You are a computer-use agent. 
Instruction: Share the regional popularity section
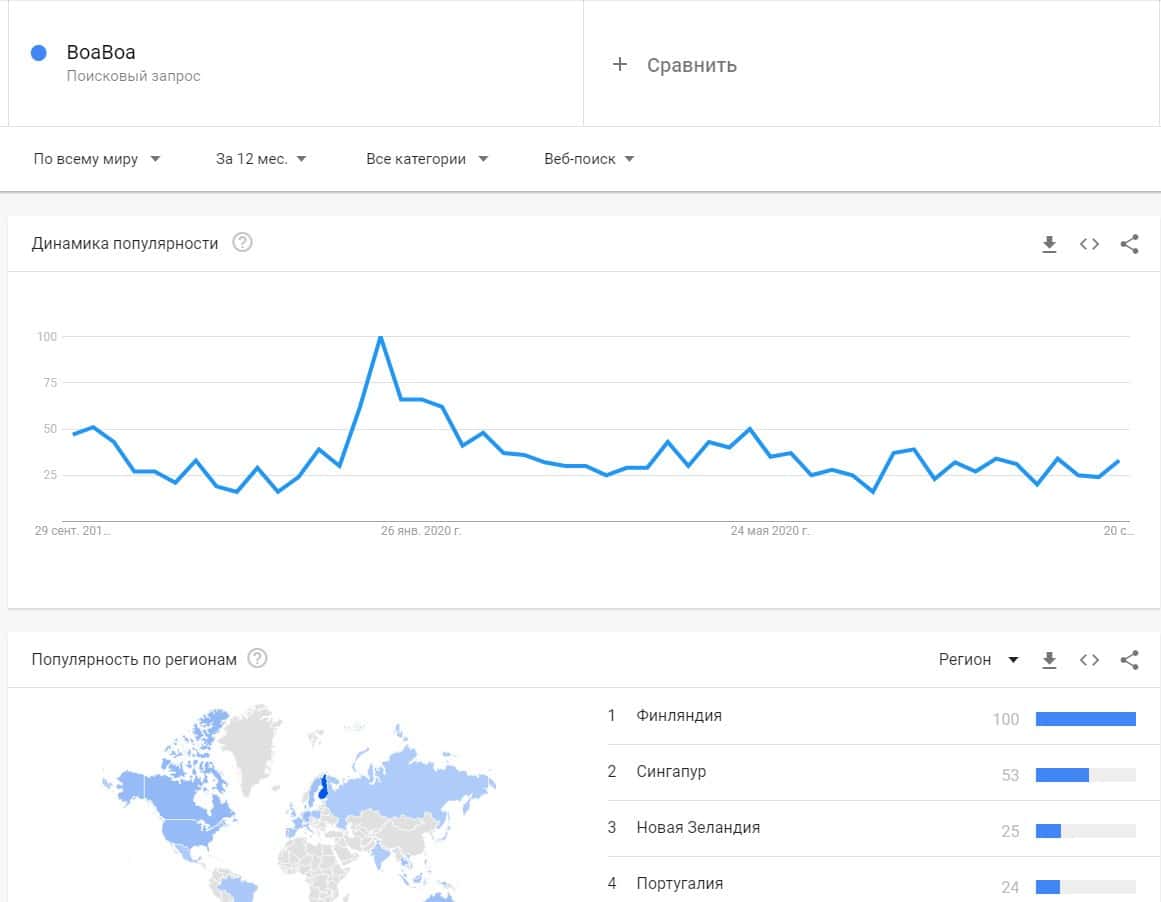click(1129, 660)
